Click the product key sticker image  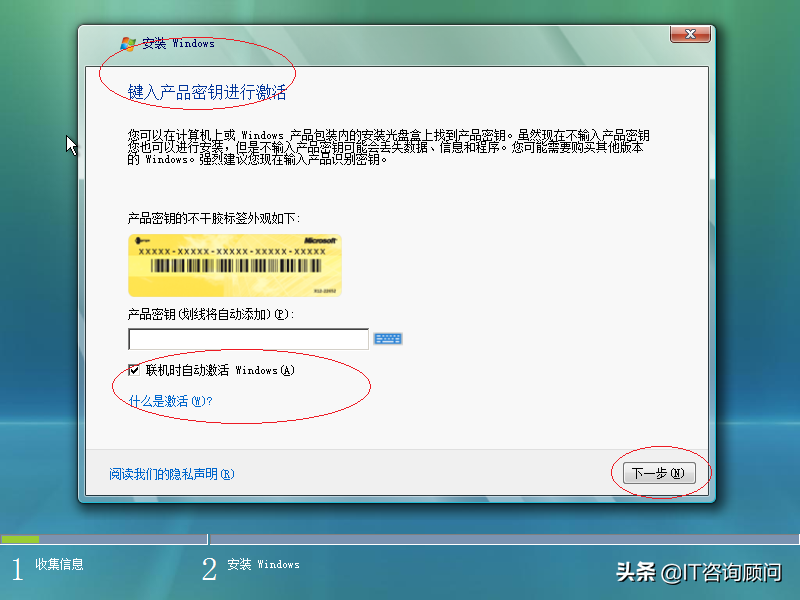tap(235, 265)
